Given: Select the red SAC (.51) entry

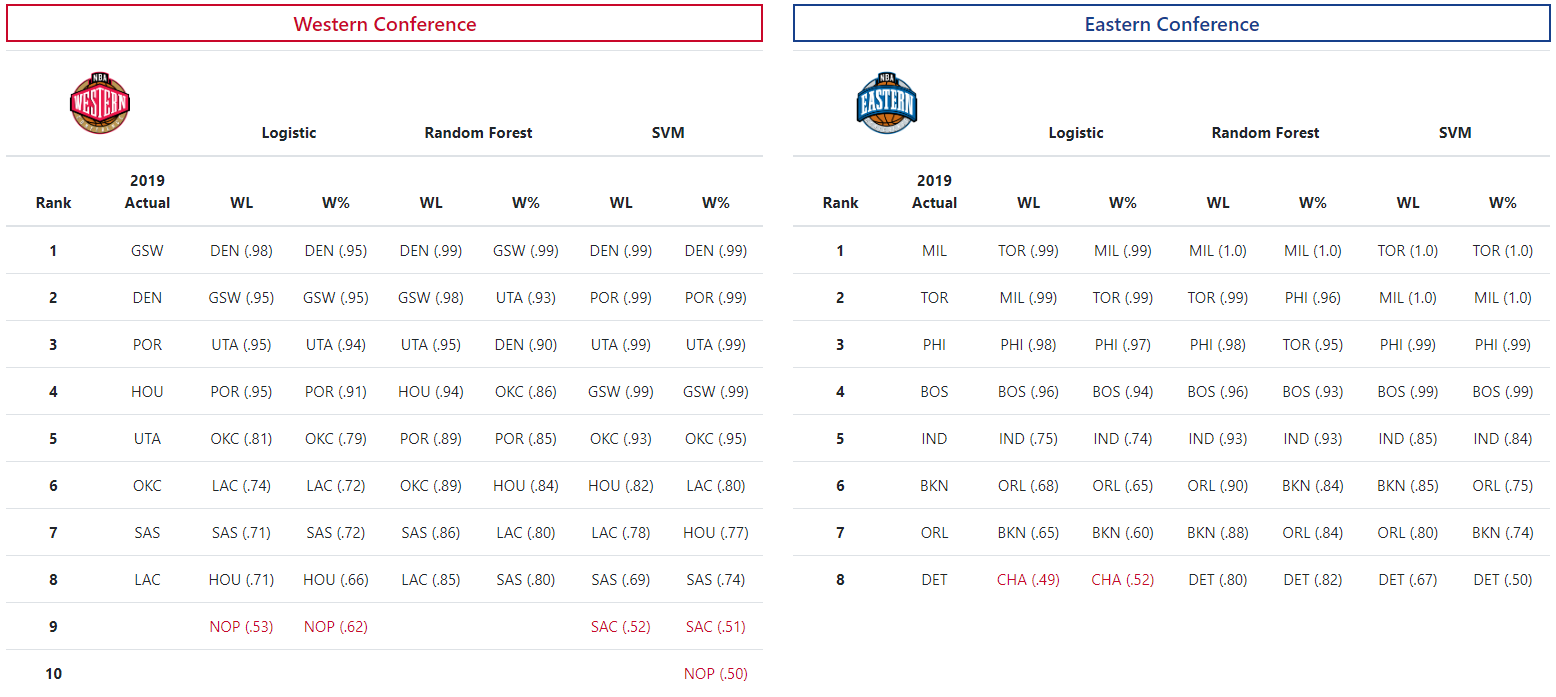Looking at the screenshot, I should pyautogui.click(x=716, y=627).
